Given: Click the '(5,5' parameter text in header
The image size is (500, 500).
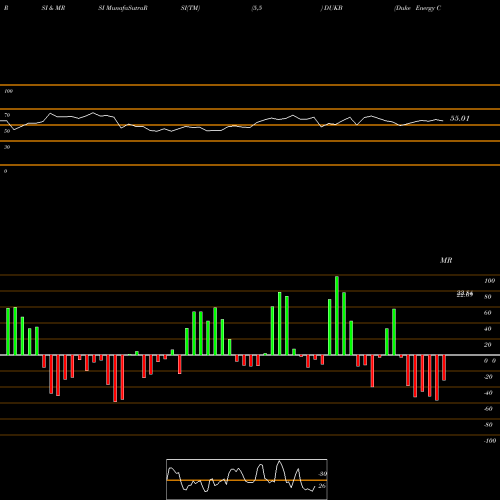Looking at the screenshot, I should [x=257, y=8].
